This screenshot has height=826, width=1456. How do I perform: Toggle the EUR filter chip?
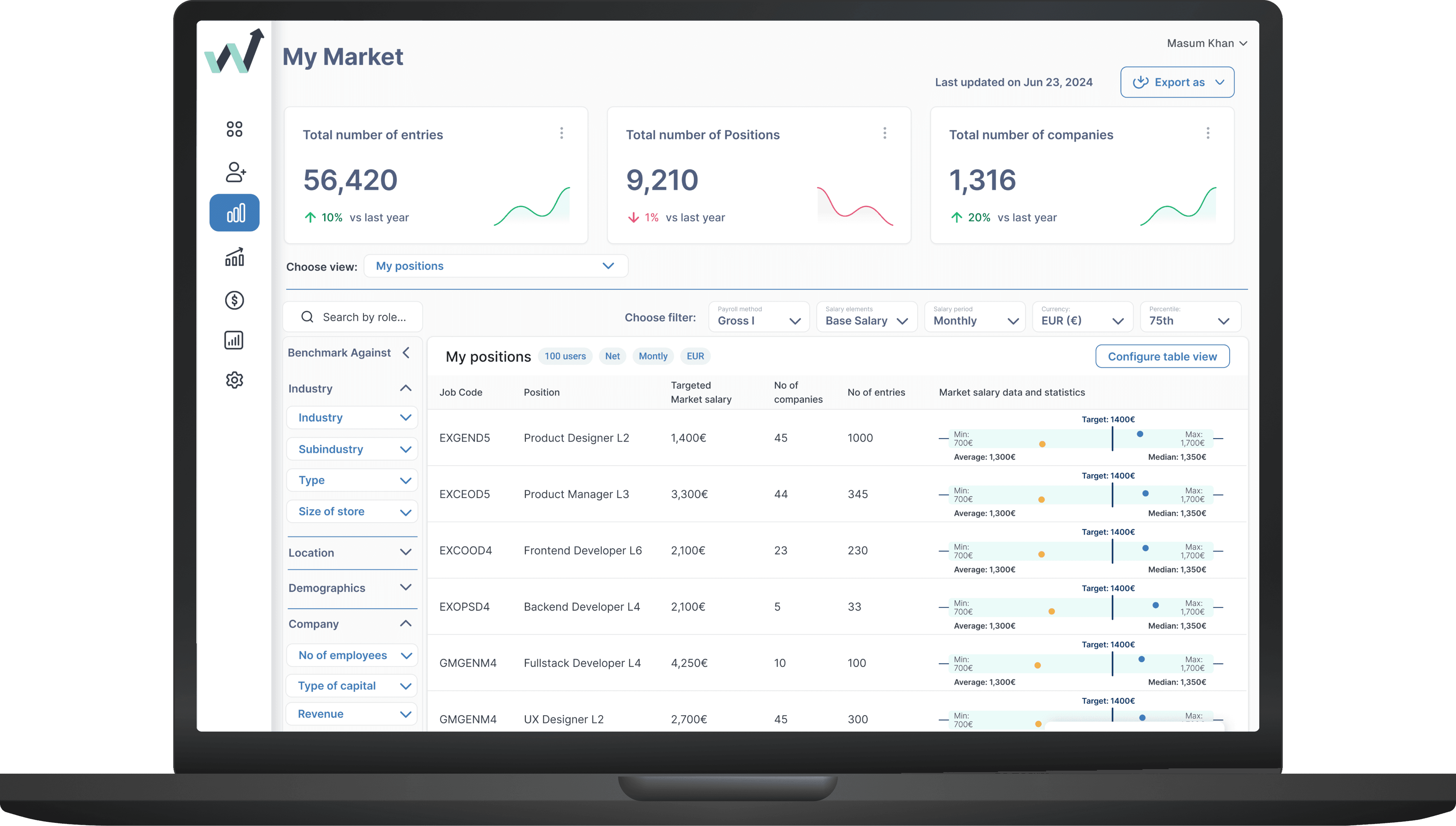pyautogui.click(x=695, y=356)
